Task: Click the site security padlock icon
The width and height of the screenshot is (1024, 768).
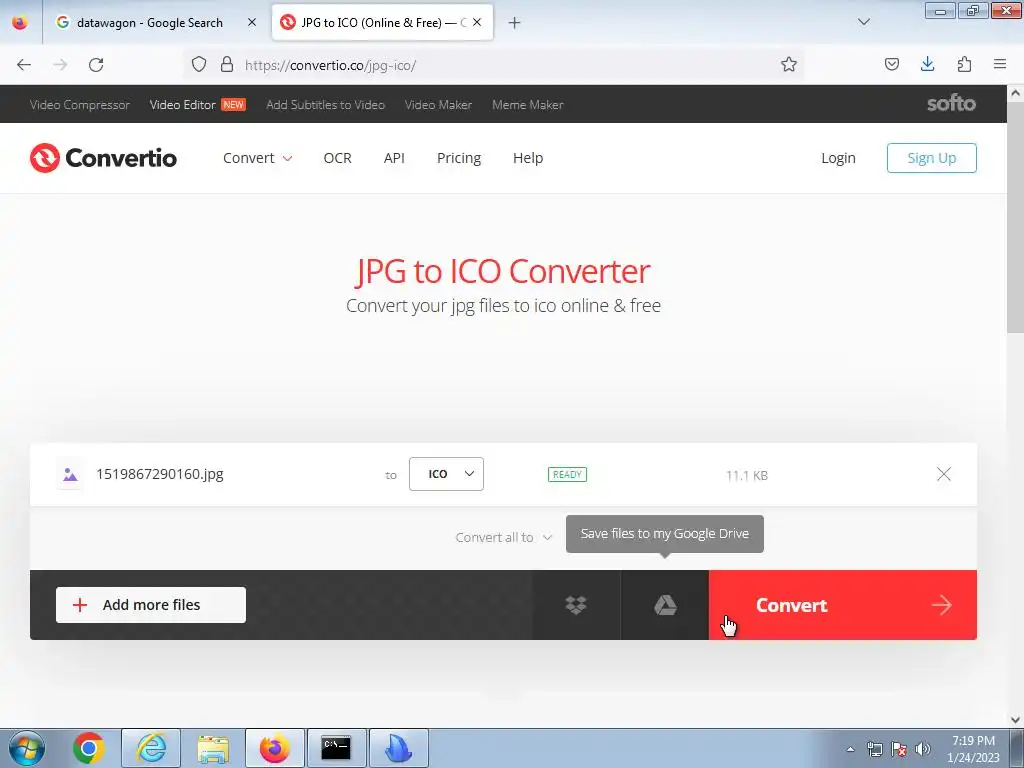Action: pos(227,65)
